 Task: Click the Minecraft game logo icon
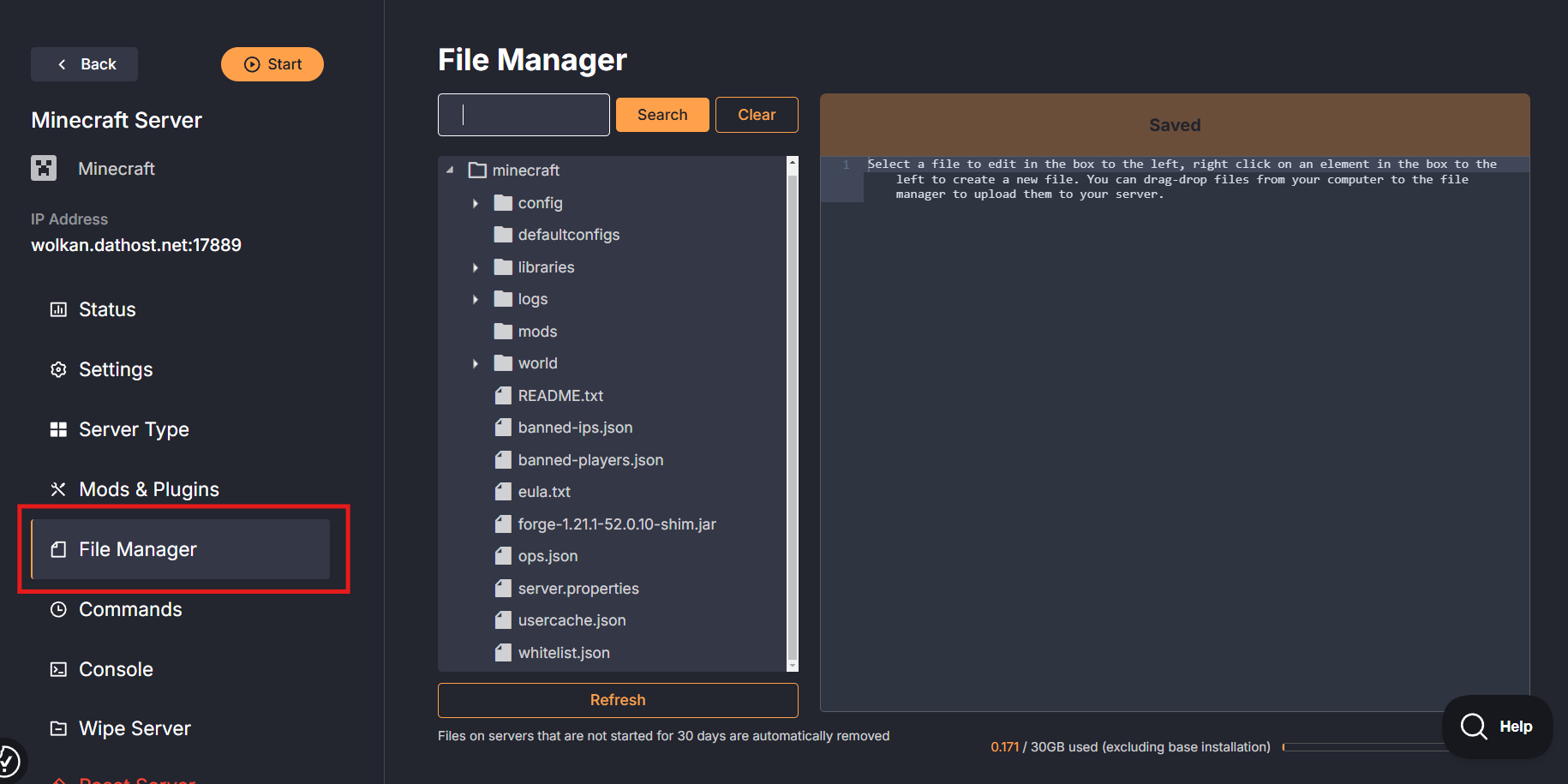(x=44, y=168)
